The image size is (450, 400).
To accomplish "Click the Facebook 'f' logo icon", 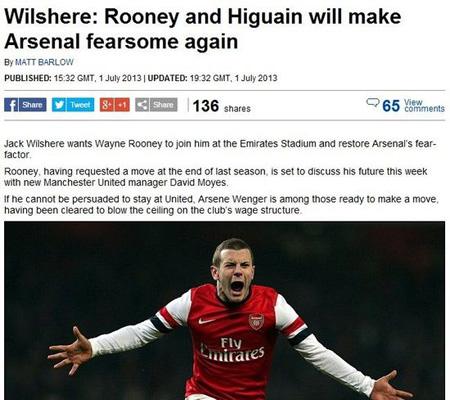I will point(11,105).
